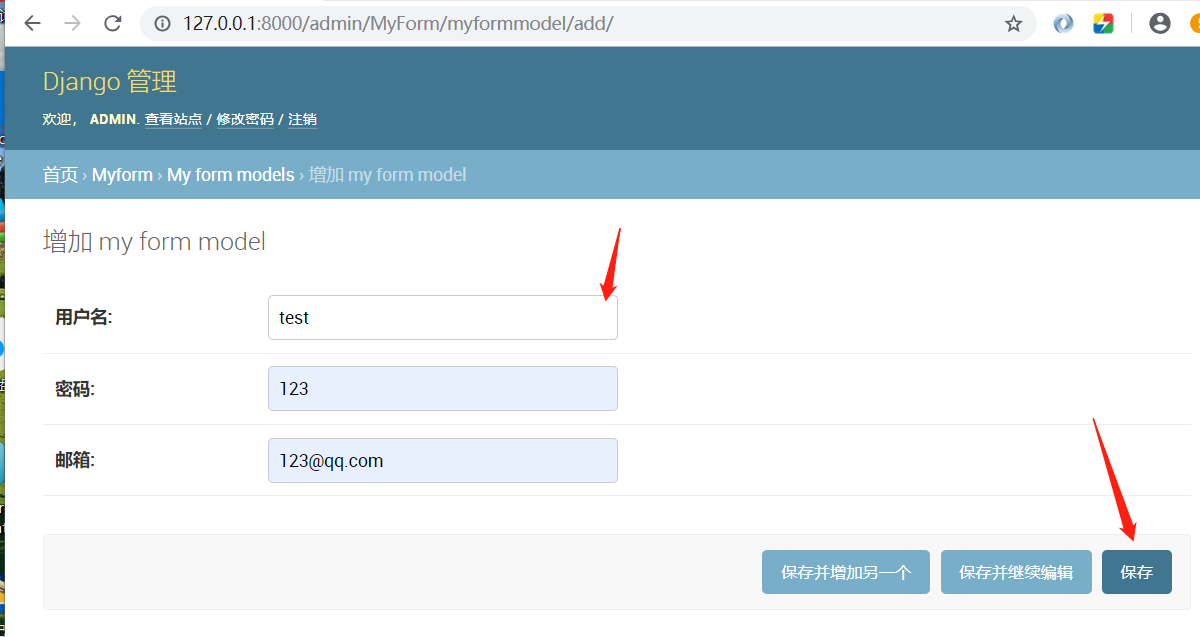
Task: Click the 邮箱 email input field
Action: click(x=442, y=460)
